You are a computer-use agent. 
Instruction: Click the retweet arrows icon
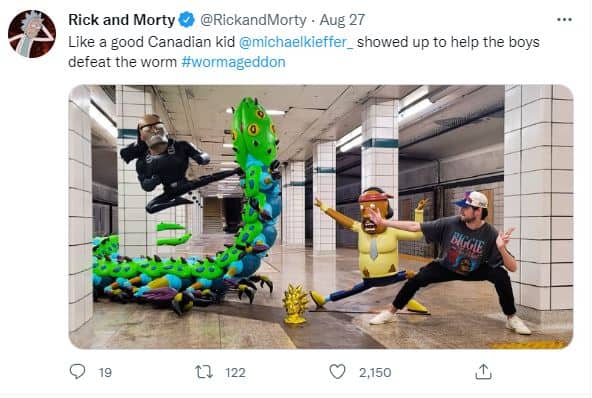click(x=204, y=372)
